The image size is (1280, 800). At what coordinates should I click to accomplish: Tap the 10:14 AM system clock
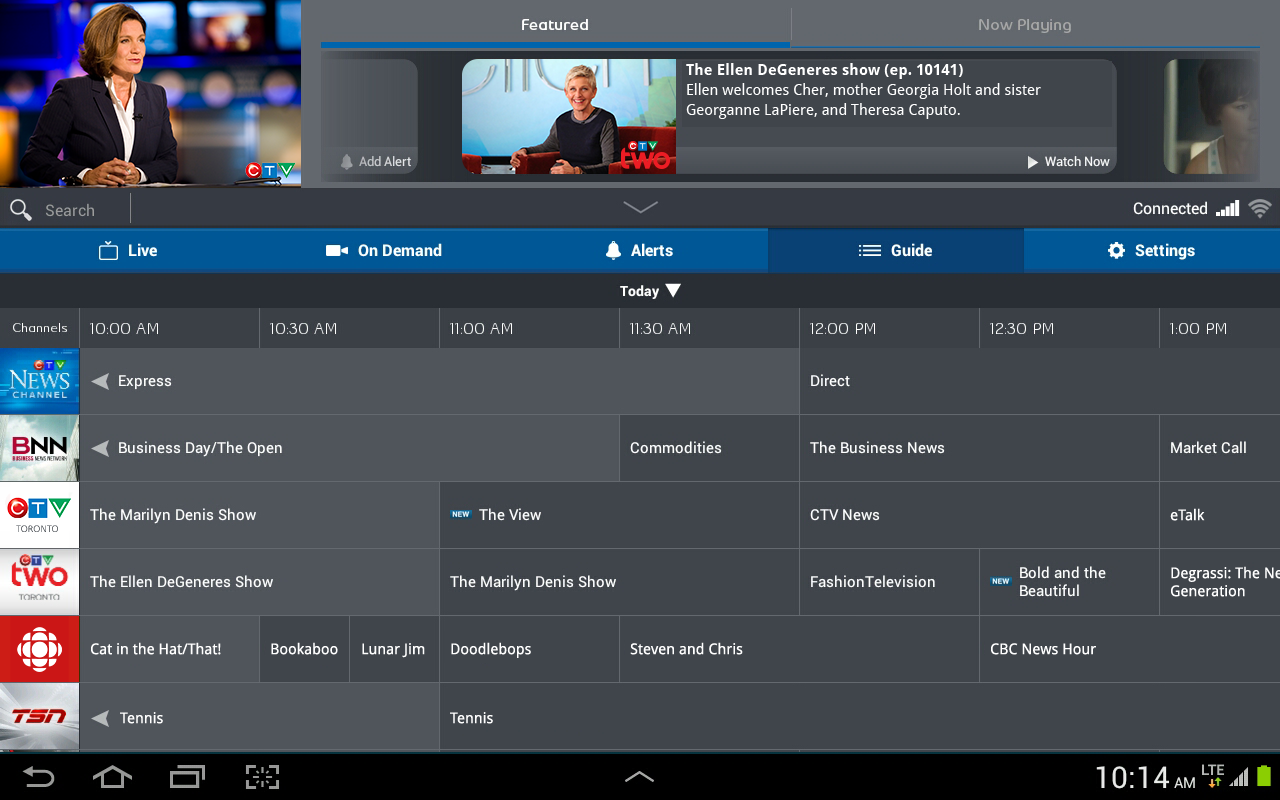coord(1145,777)
